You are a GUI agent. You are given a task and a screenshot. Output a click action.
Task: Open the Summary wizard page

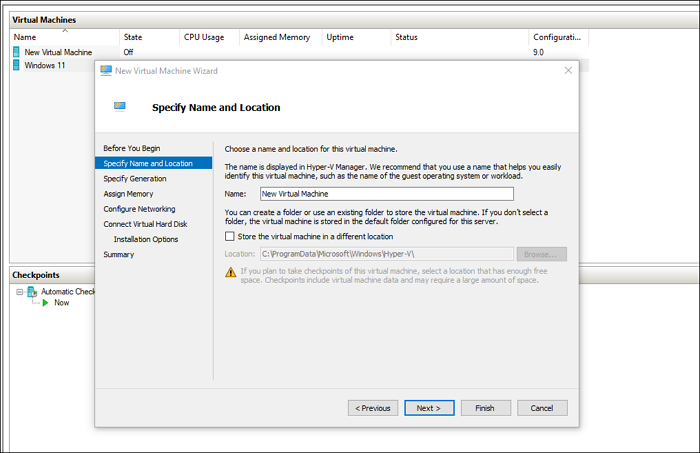tap(118, 255)
